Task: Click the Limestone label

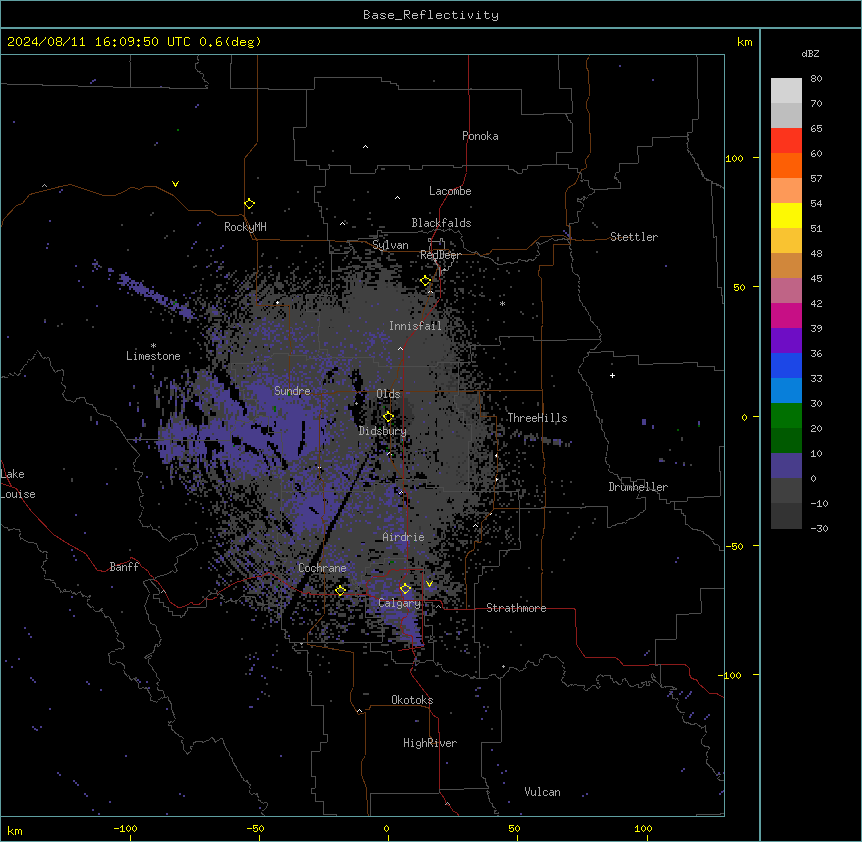Action: coord(153,356)
